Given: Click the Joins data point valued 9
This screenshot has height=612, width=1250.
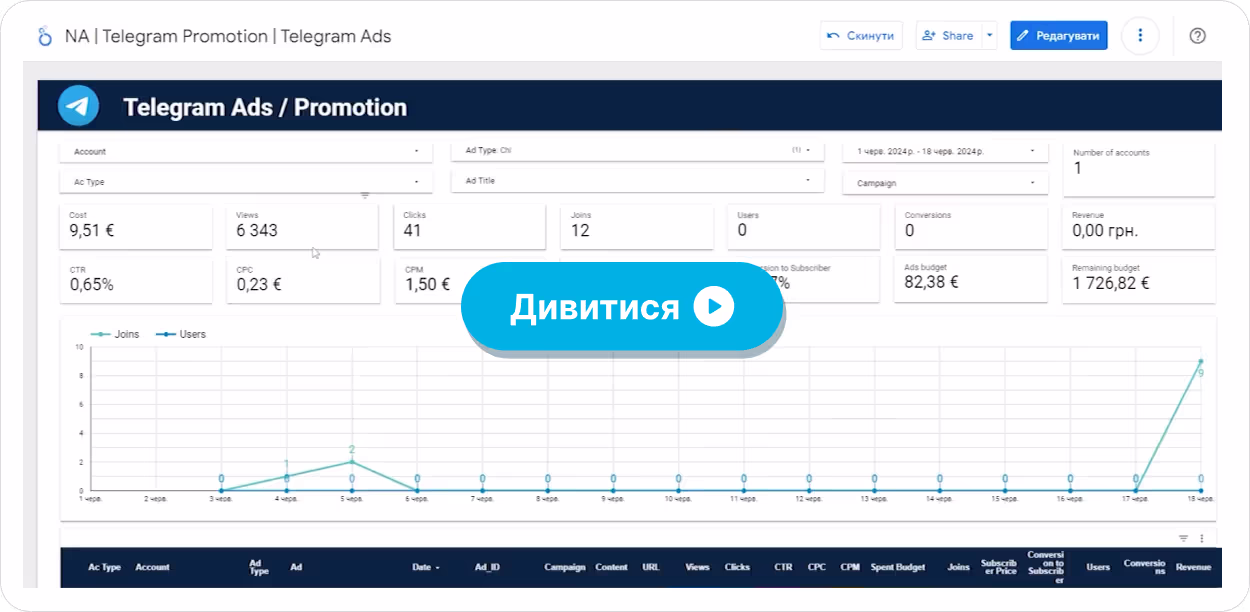Looking at the screenshot, I should click(1200, 361).
